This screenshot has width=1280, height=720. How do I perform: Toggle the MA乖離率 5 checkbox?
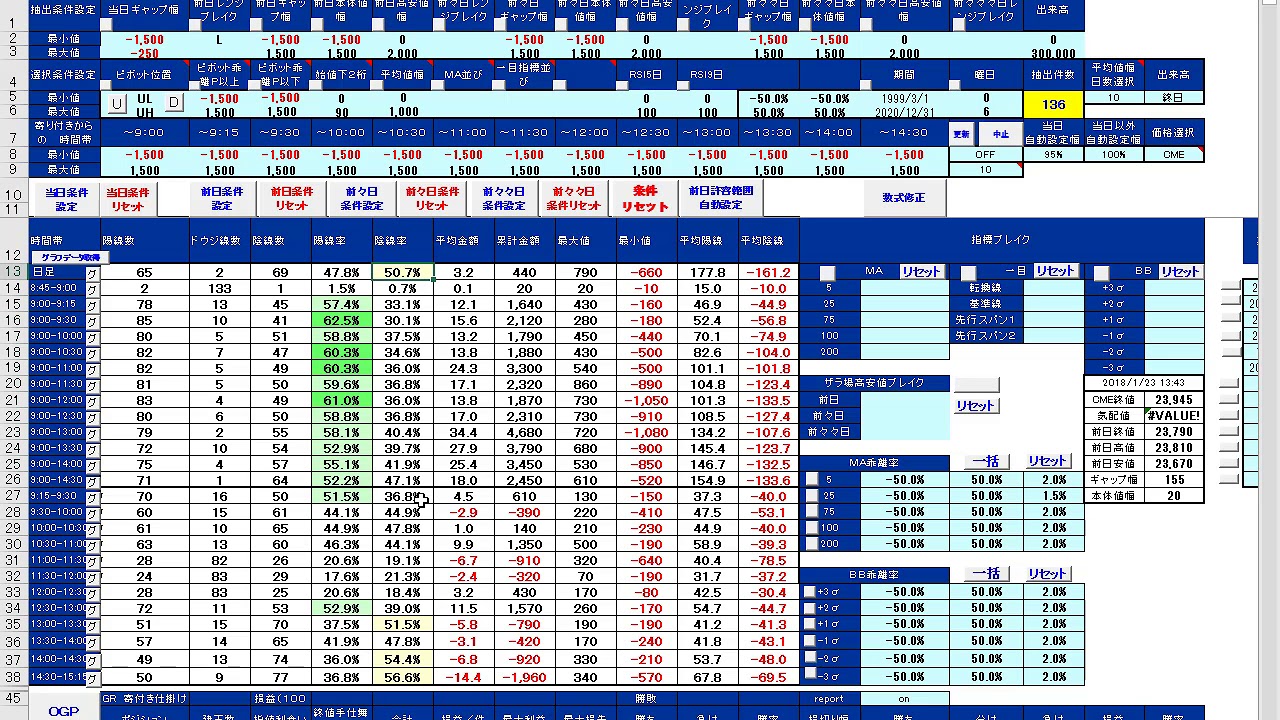813,480
